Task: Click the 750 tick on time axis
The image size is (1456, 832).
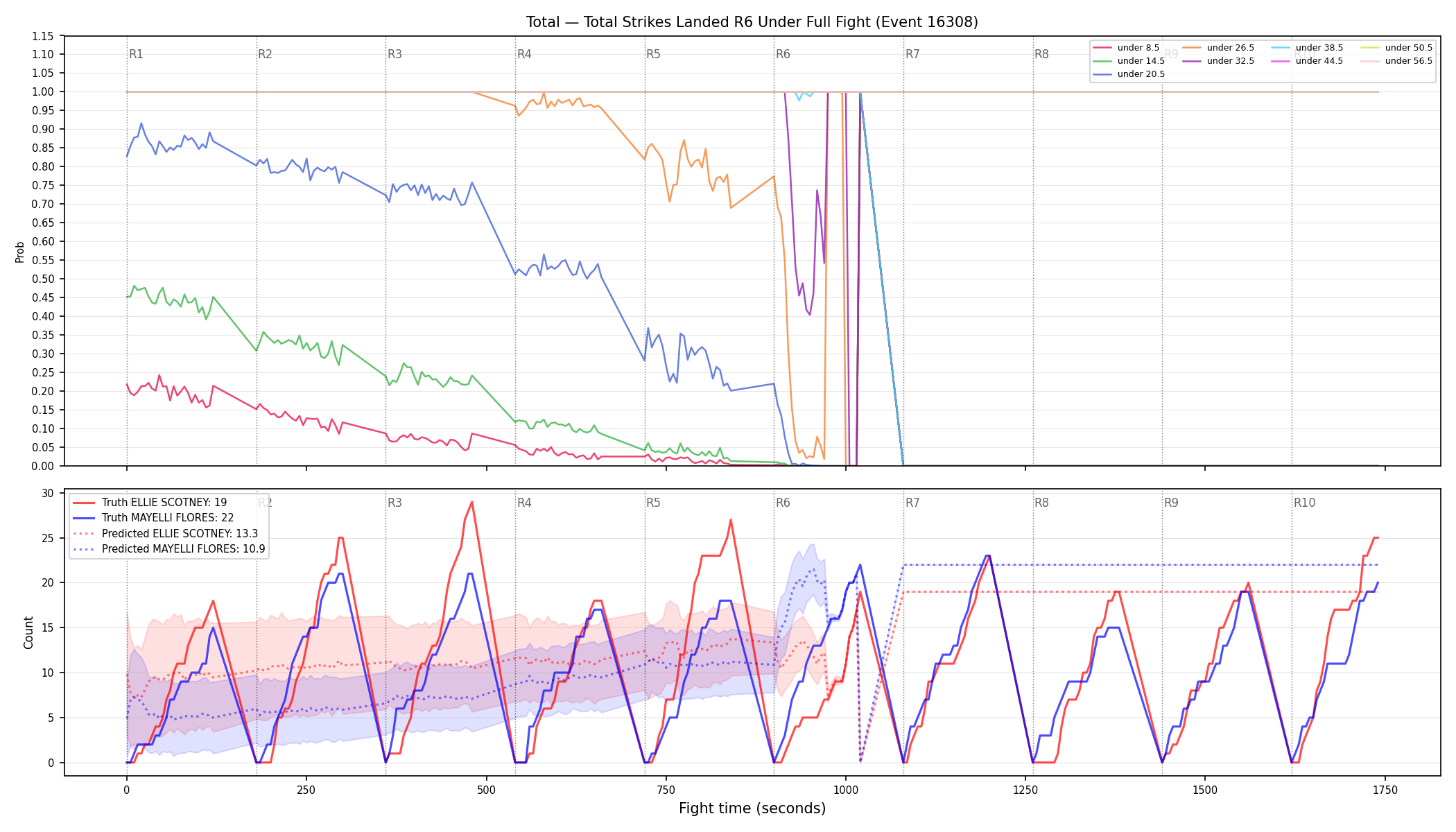Action: 666,790
